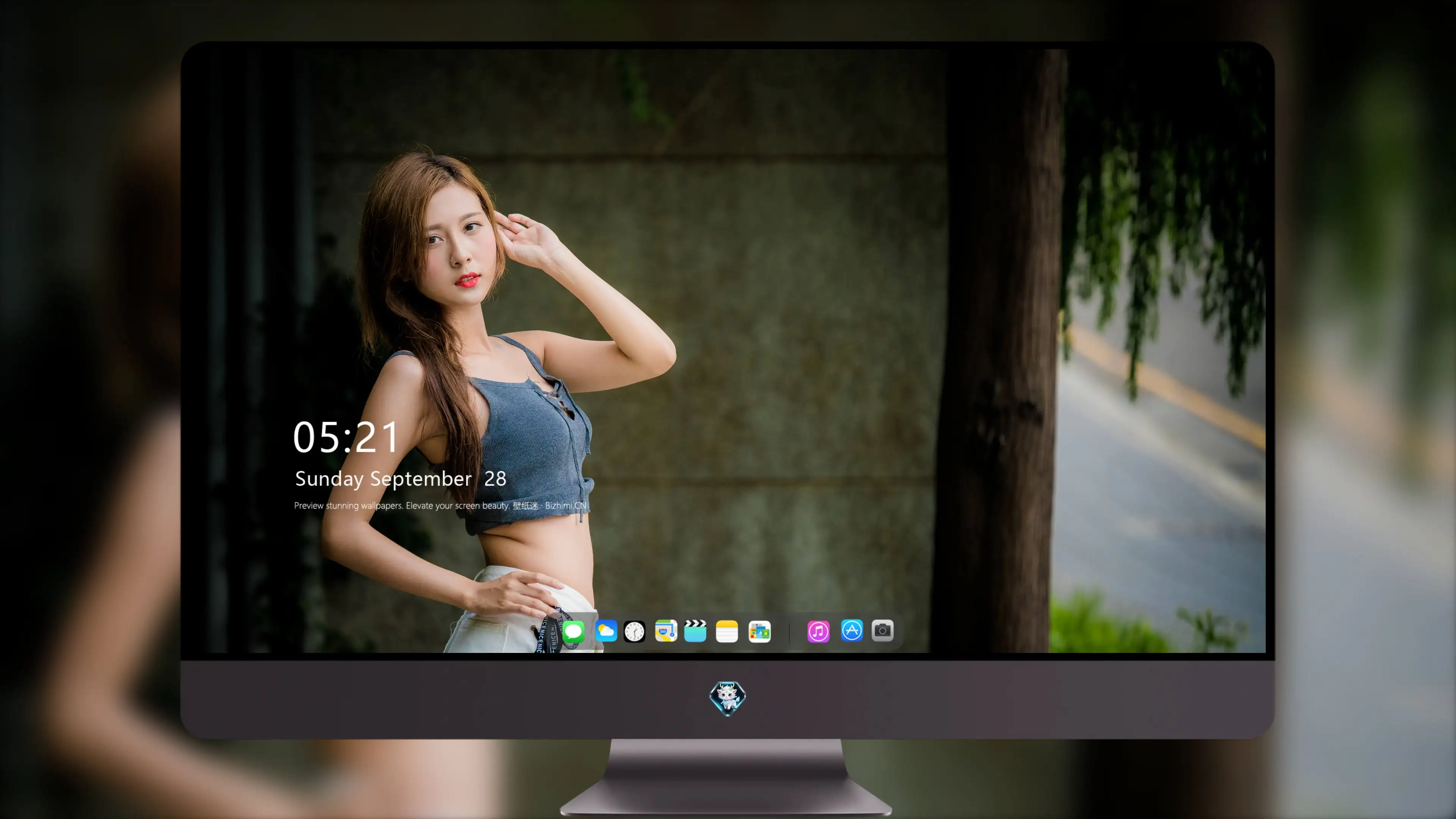Open the Maps app icon
1456x819 pixels.
[666, 631]
